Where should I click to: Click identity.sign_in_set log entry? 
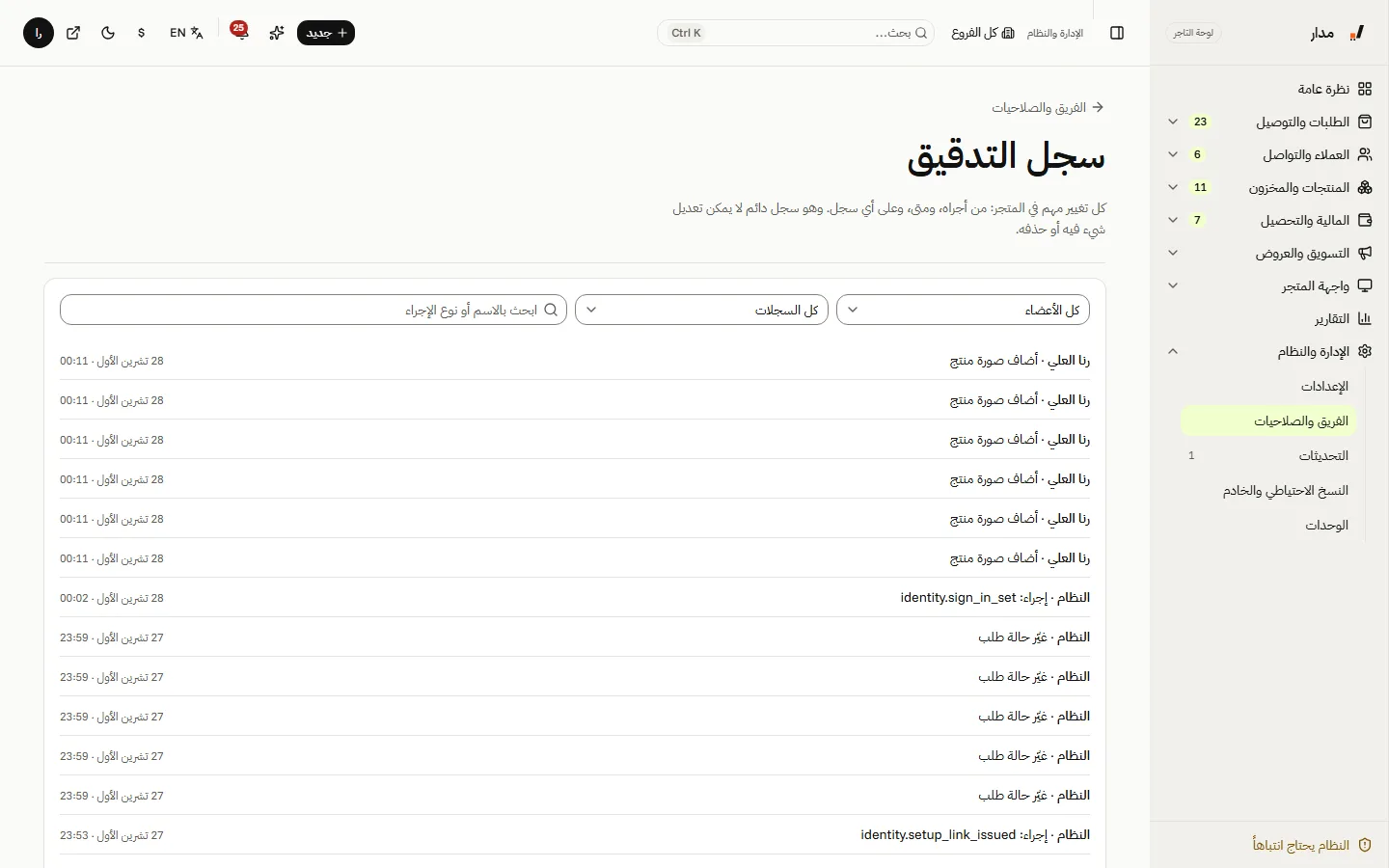[575, 598]
